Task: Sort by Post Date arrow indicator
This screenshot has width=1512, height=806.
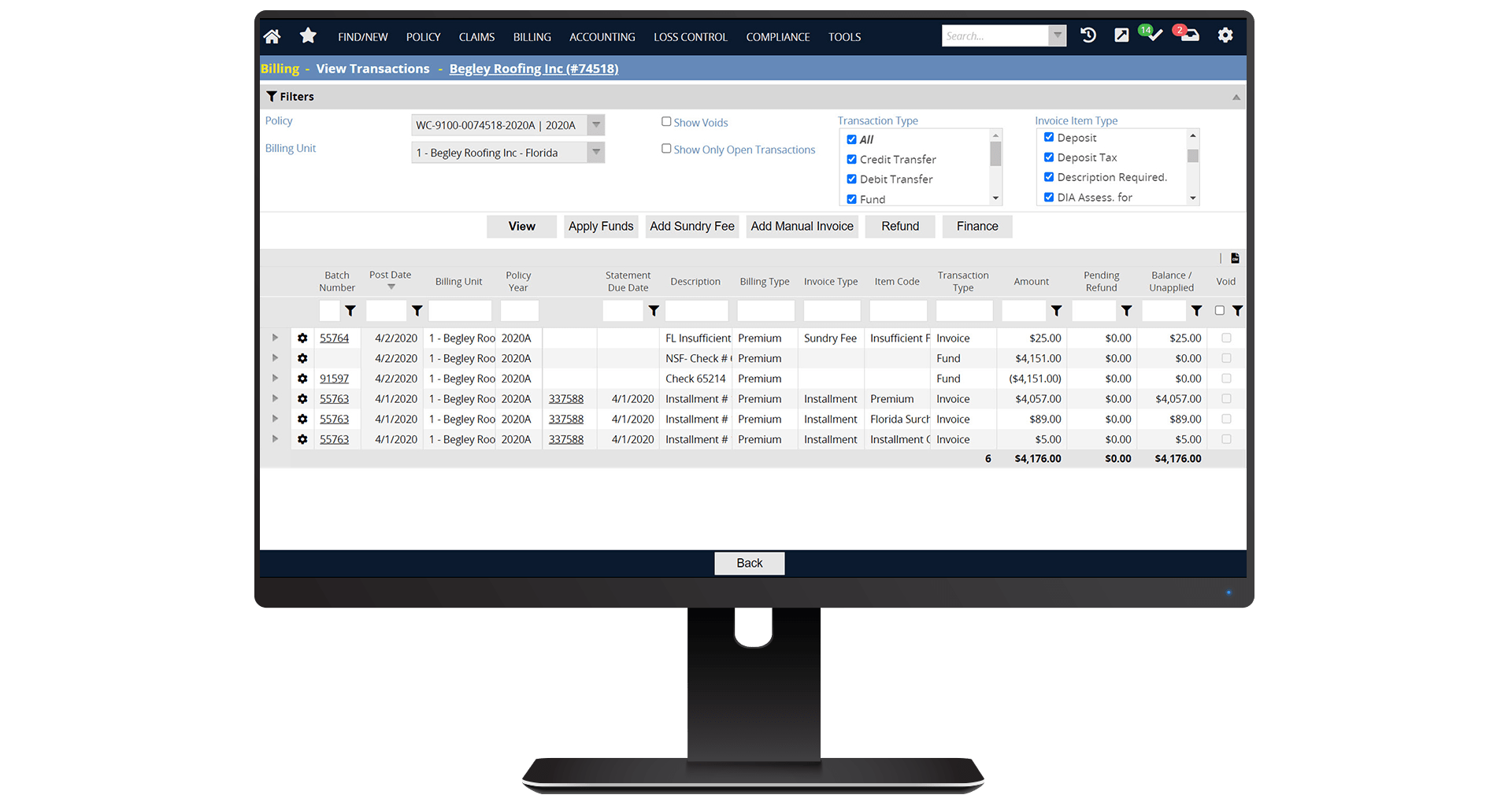Action: pos(391,287)
